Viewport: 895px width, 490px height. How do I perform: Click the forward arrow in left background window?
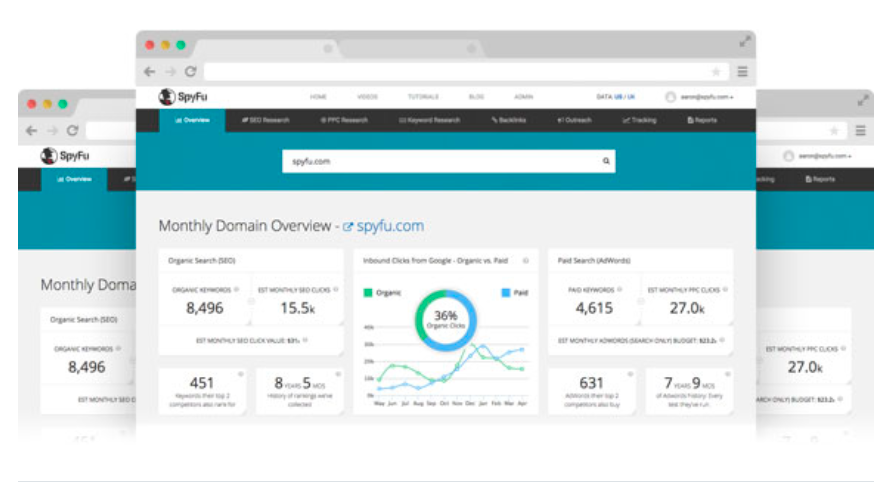click(52, 131)
